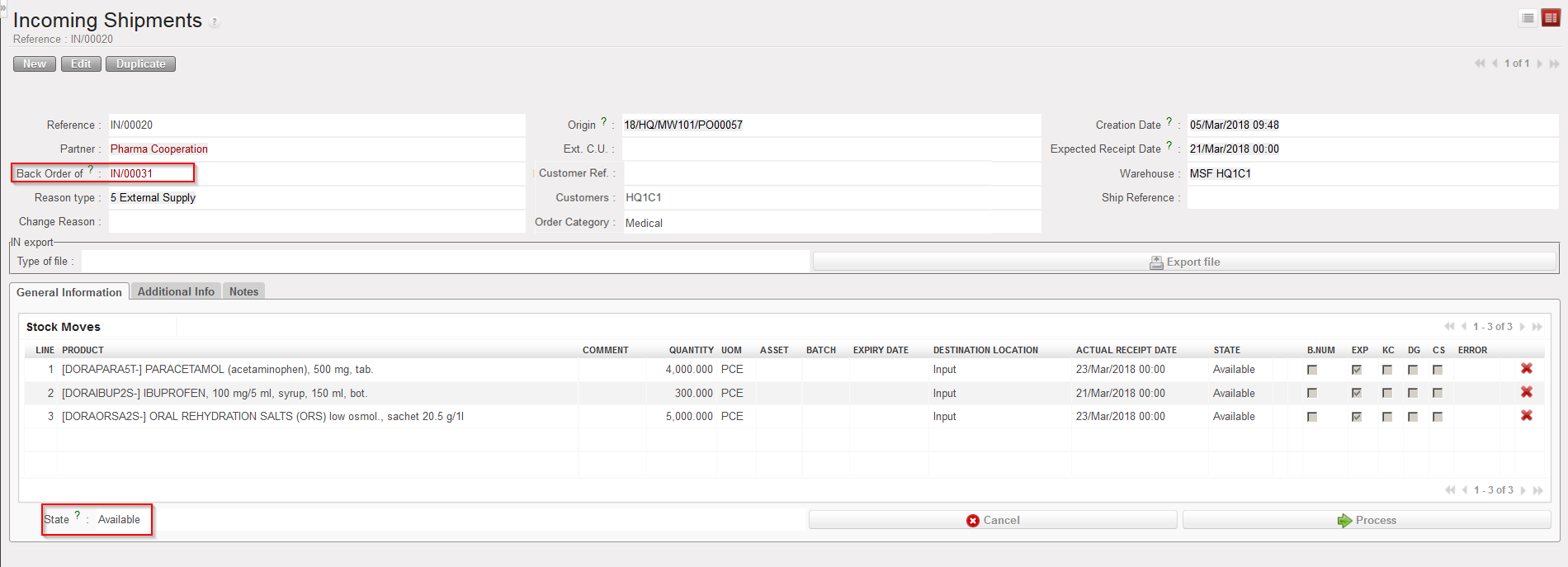Switch to list view icon

(1528, 18)
